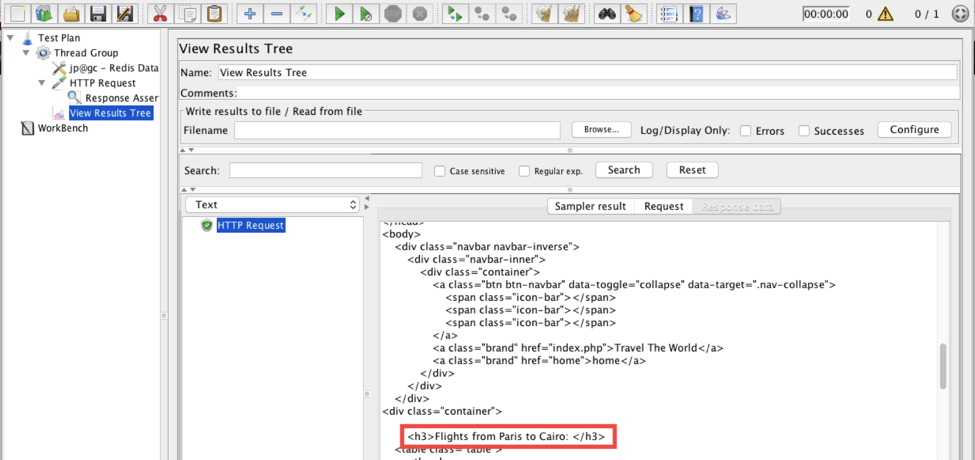The height and width of the screenshot is (460, 975).
Task: Click the <body> line in response
Action: [402, 234]
